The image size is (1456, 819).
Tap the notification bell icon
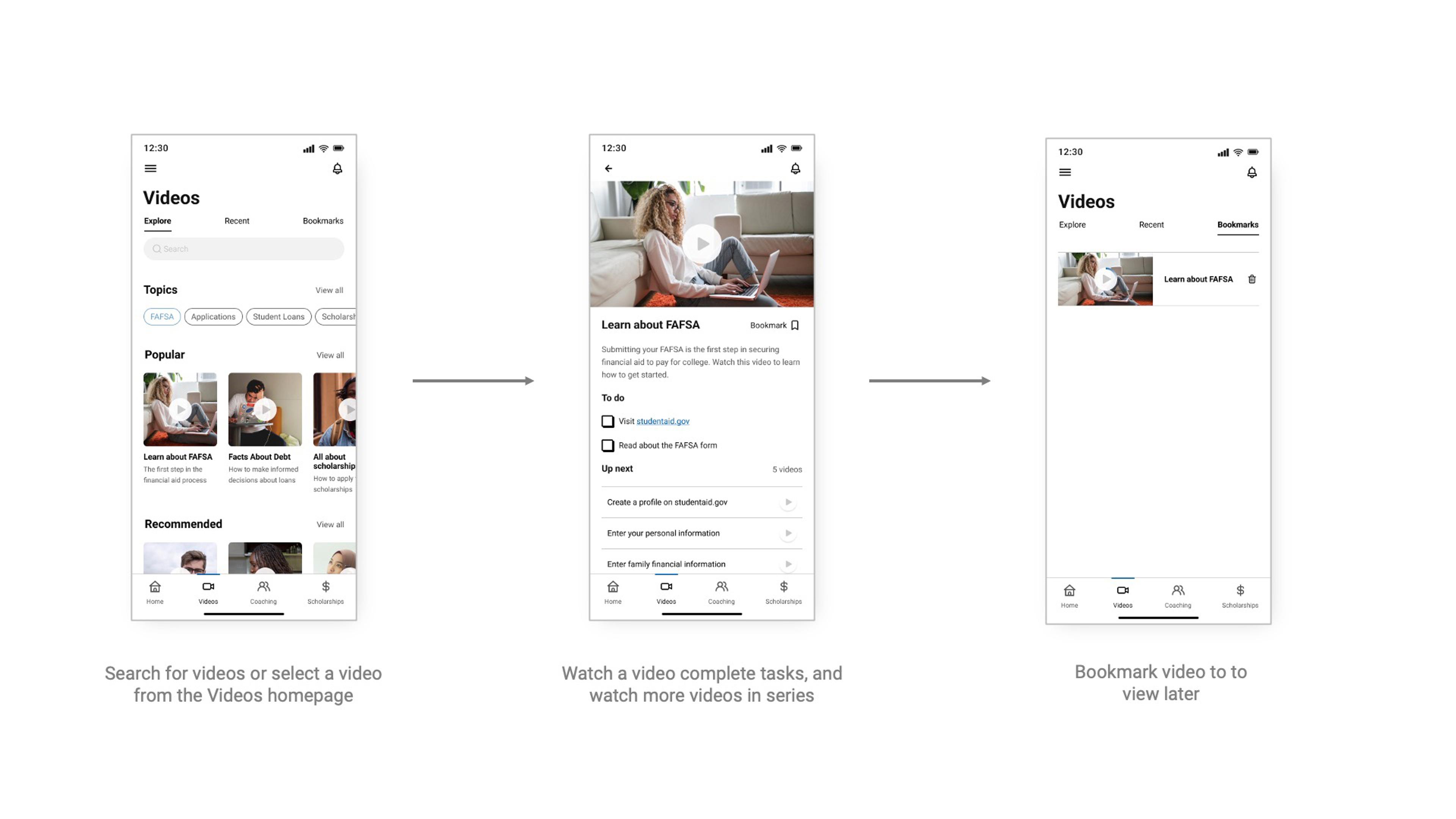[x=338, y=168]
